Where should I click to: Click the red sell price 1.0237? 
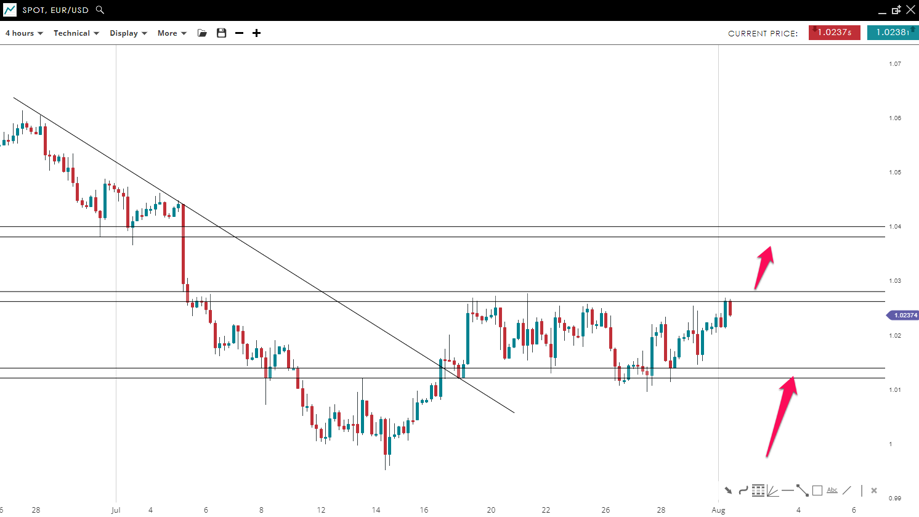tap(836, 33)
